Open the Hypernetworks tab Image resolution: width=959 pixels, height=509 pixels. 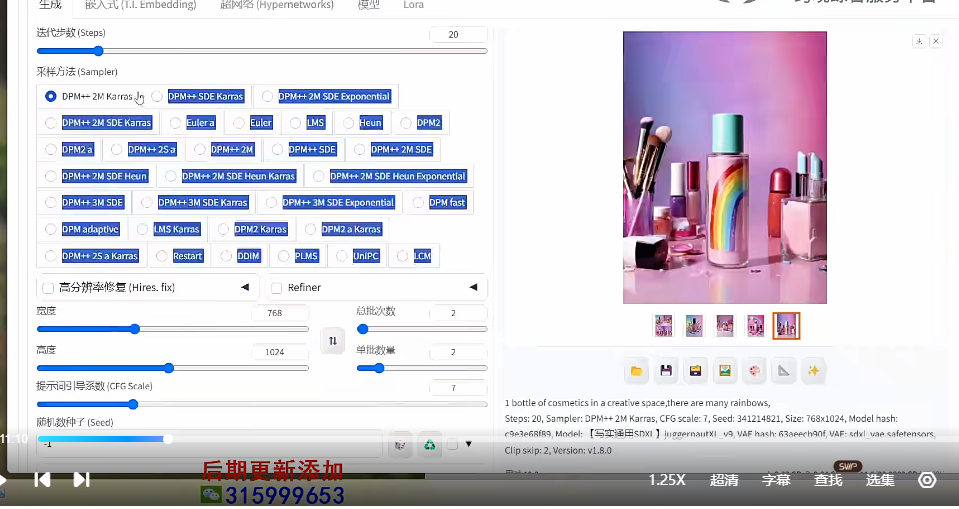click(x=277, y=5)
